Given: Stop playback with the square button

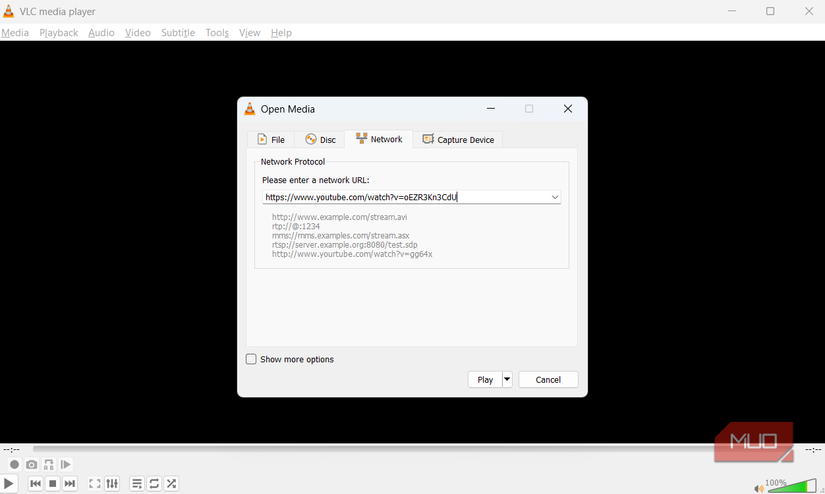Looking at the screenshot, I should (x=53, y=483).
